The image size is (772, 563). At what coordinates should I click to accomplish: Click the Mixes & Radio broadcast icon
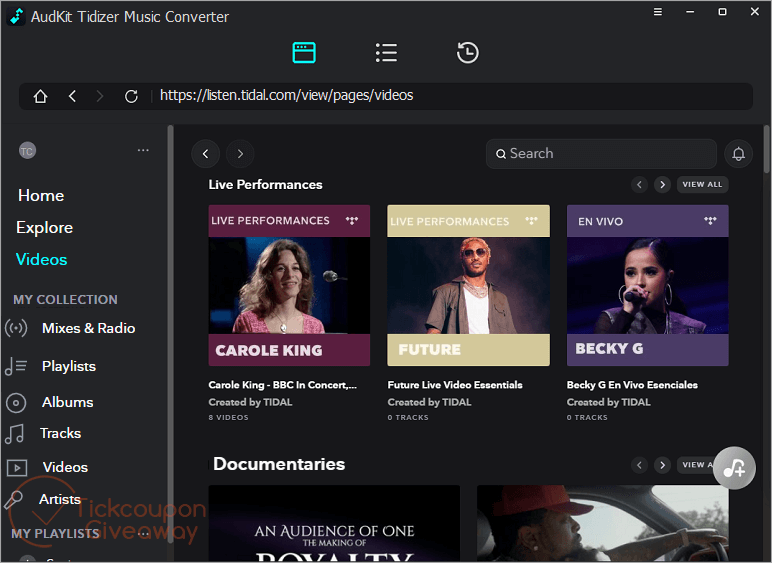[16, 328]
